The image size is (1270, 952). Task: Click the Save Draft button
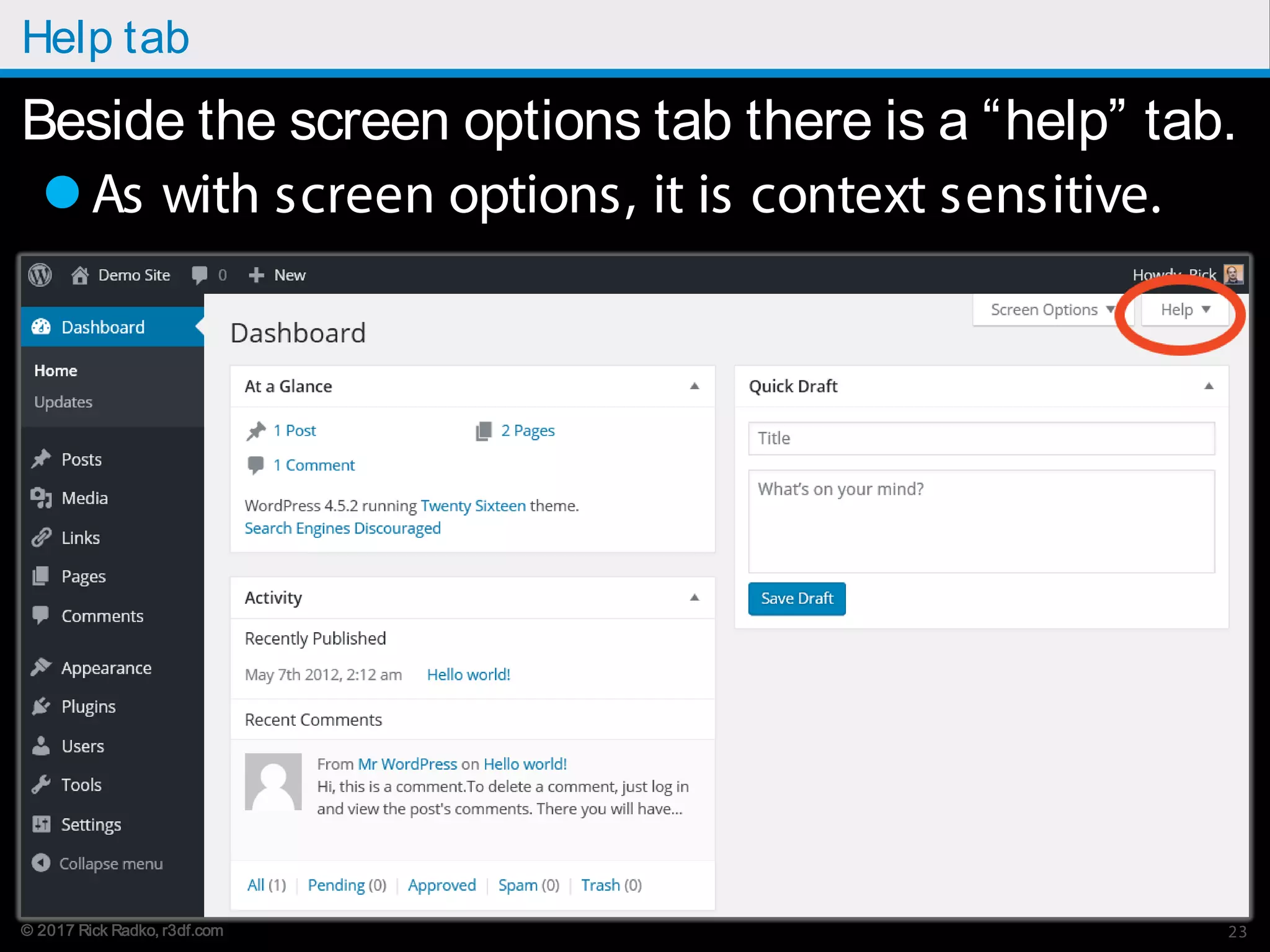coord(797,599)
